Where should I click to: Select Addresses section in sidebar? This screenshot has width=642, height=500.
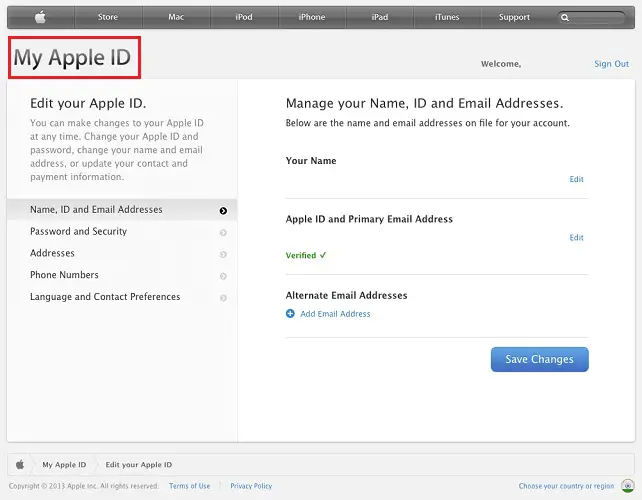coord(122,253)
